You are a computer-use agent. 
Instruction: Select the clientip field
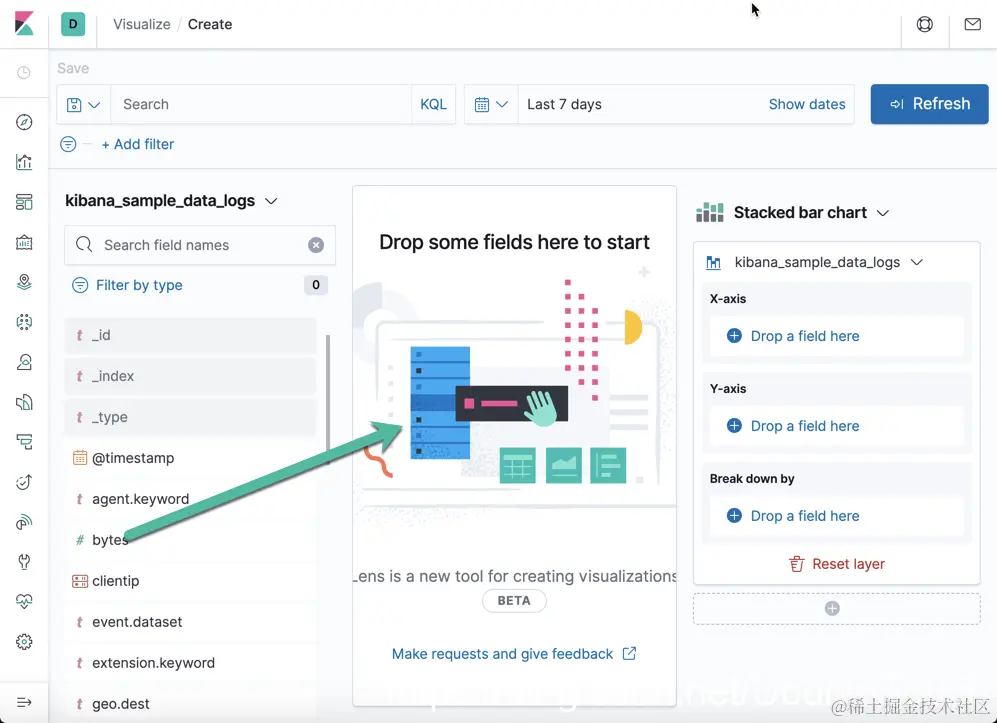click(x=190, y=581)
